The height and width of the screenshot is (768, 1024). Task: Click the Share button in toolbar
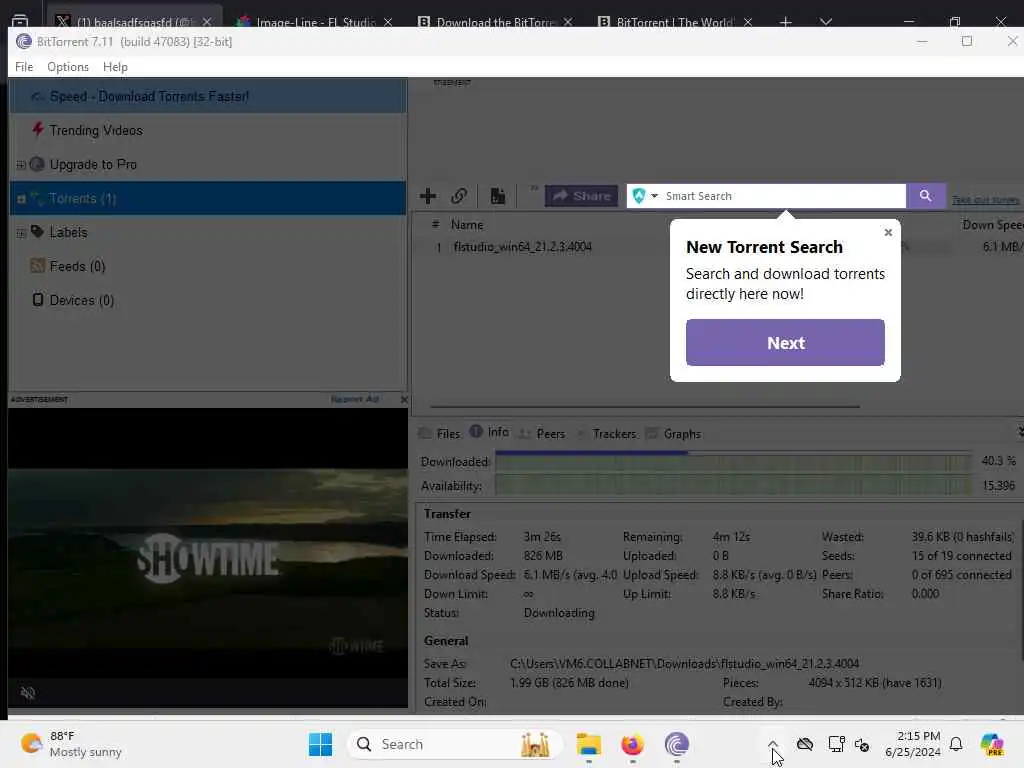pos(581,196)
